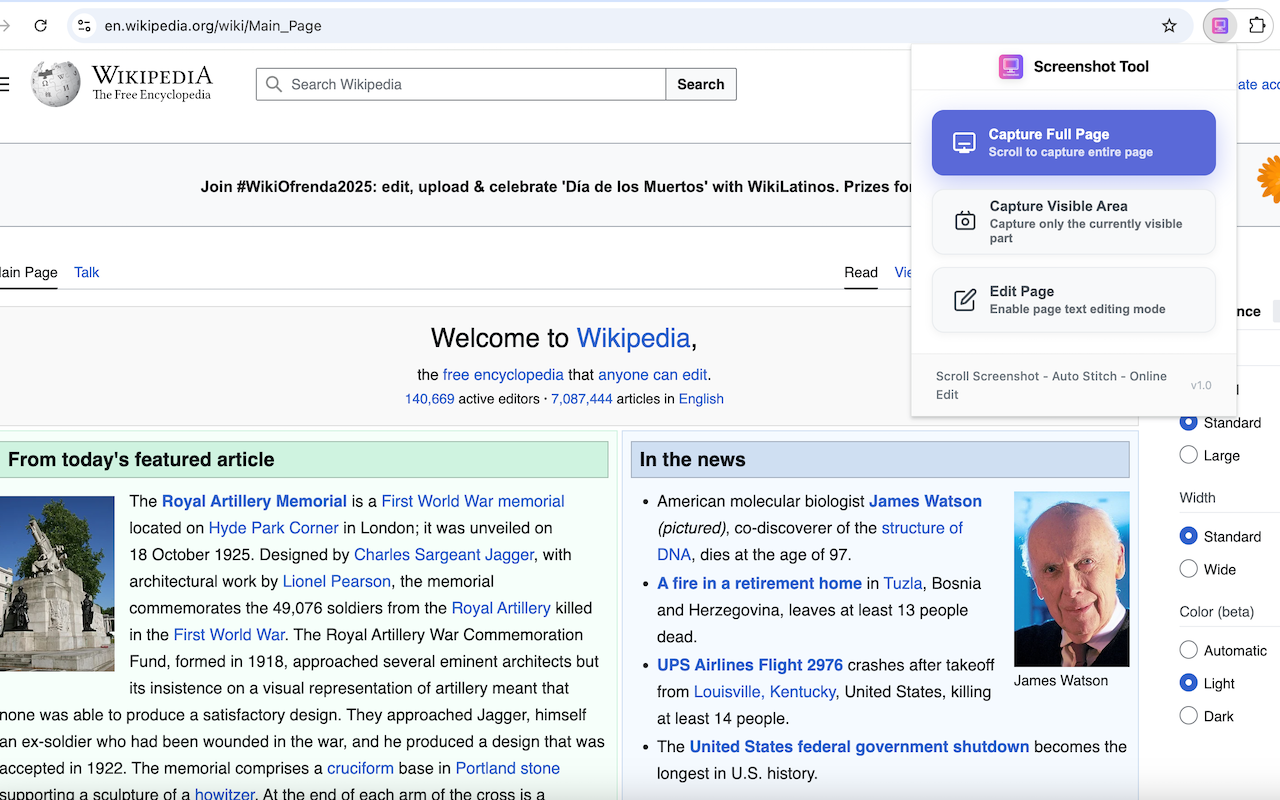The height and width of the screenshot is (800, 1280).
Task: Open the 7,087,444 articles link
Action: tap(582, 399)
